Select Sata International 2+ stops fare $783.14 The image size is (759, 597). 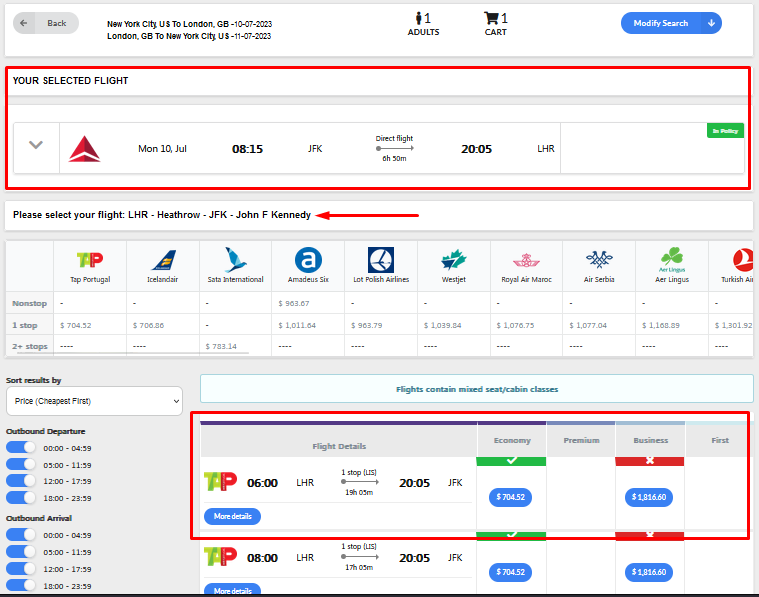coord(221,346)
